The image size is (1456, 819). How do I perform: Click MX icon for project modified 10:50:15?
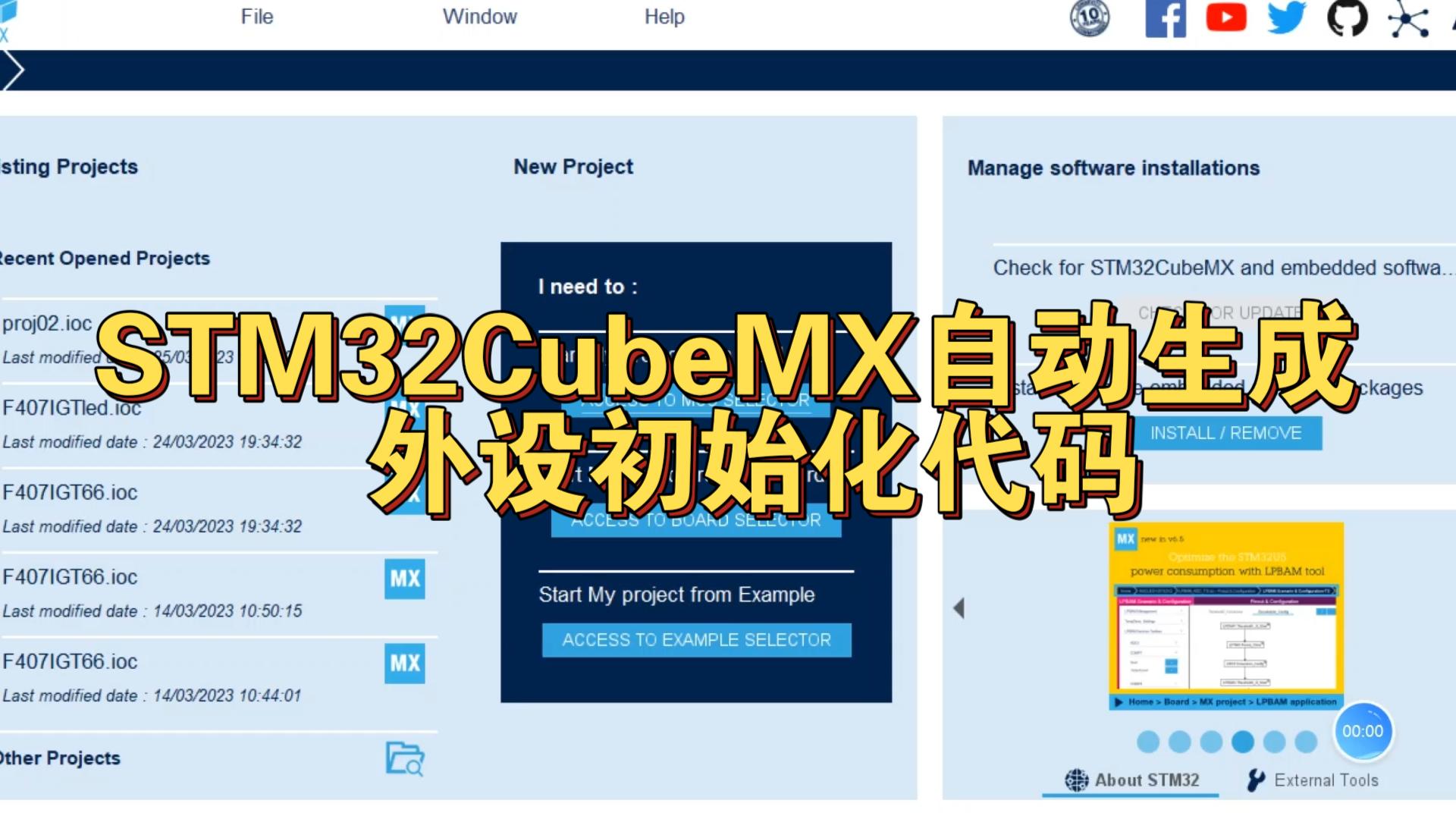point(405,579)
